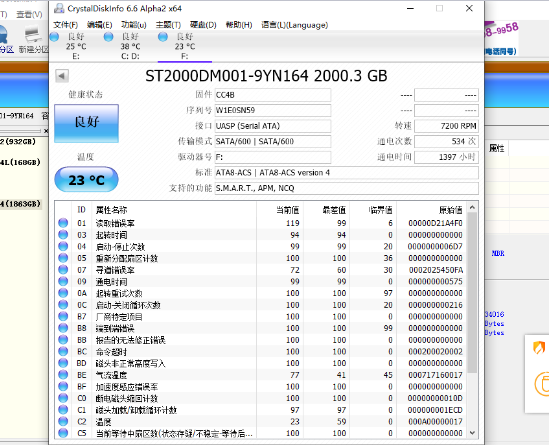Click 新建分区 icon in background window
This screenshot has width=549, height=445.
[33, 39]
